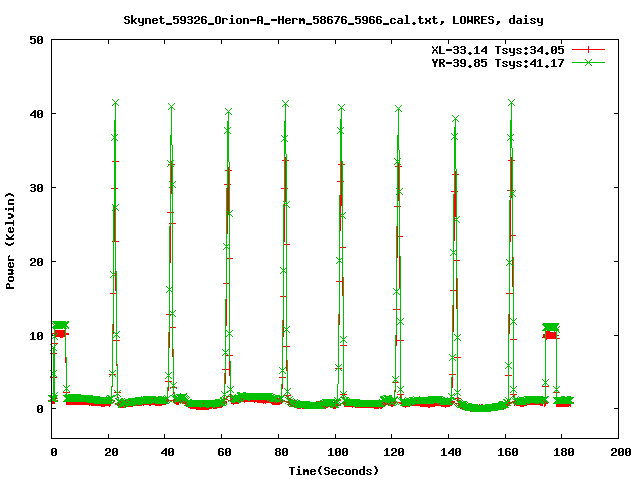
Task: Click the red XL legend line sample
Action: [x=588, y=50]
